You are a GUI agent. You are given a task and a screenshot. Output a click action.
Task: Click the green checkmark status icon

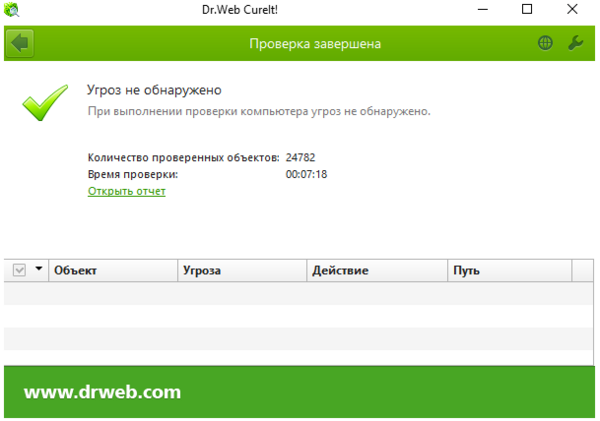pyautogui.click(x=45, y=103)
